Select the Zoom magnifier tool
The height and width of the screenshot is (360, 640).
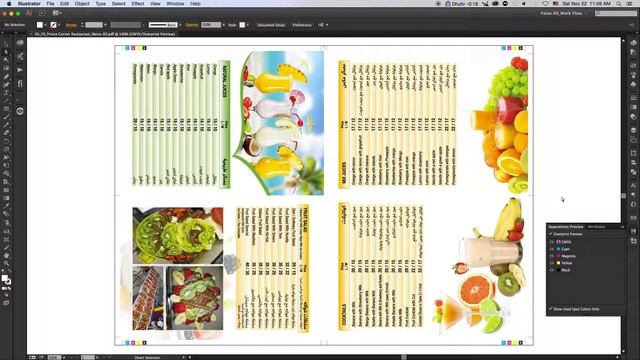tap(6, 264)
